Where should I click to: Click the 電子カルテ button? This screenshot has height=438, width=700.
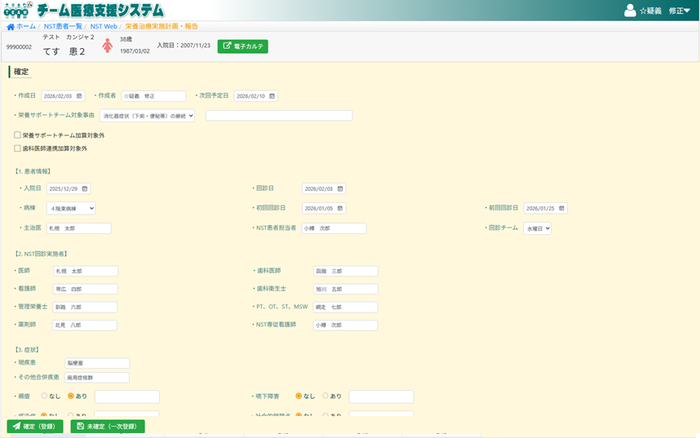tap(243, 46)
